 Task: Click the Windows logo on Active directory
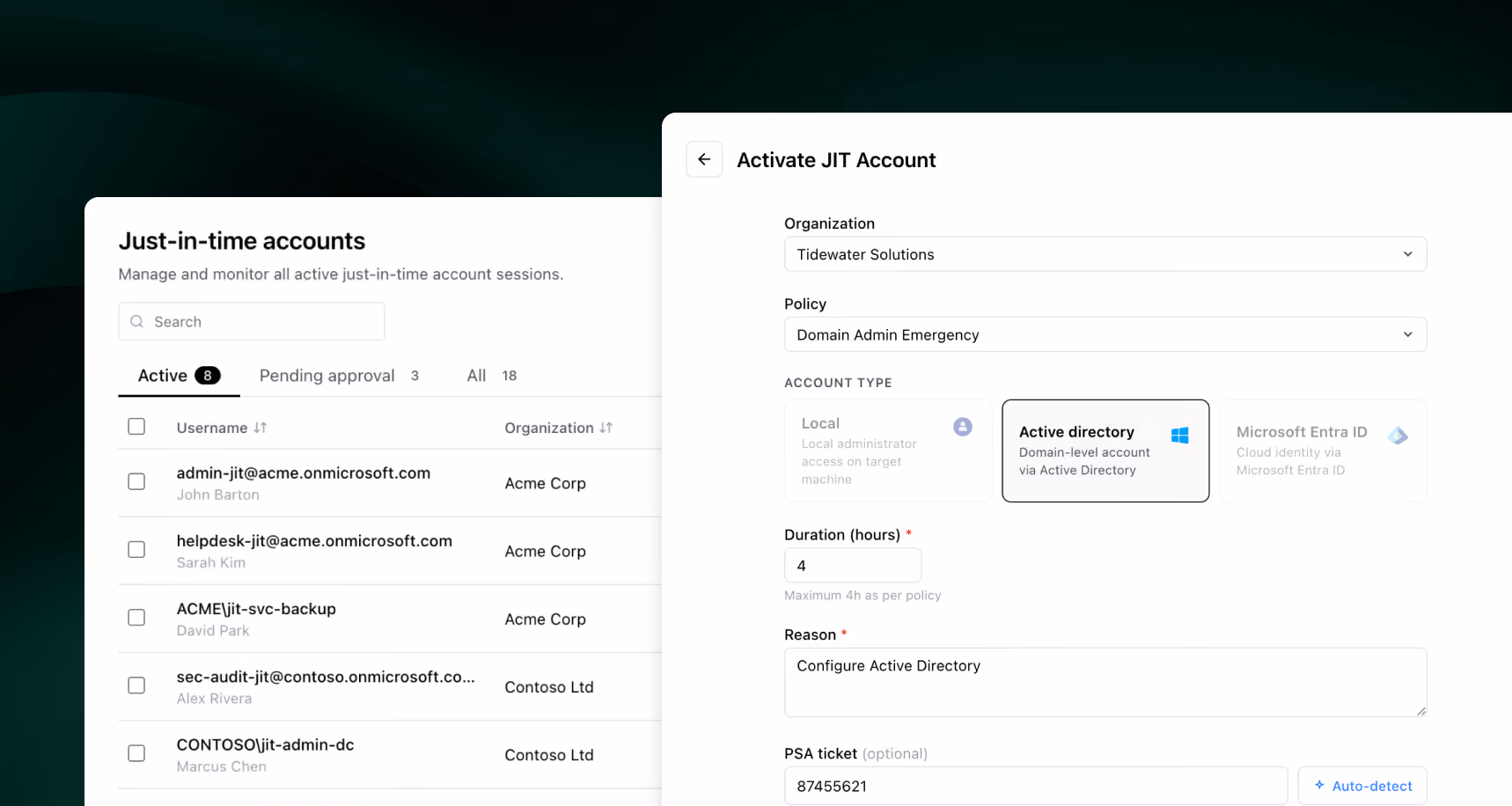(x=1180, y=436)
